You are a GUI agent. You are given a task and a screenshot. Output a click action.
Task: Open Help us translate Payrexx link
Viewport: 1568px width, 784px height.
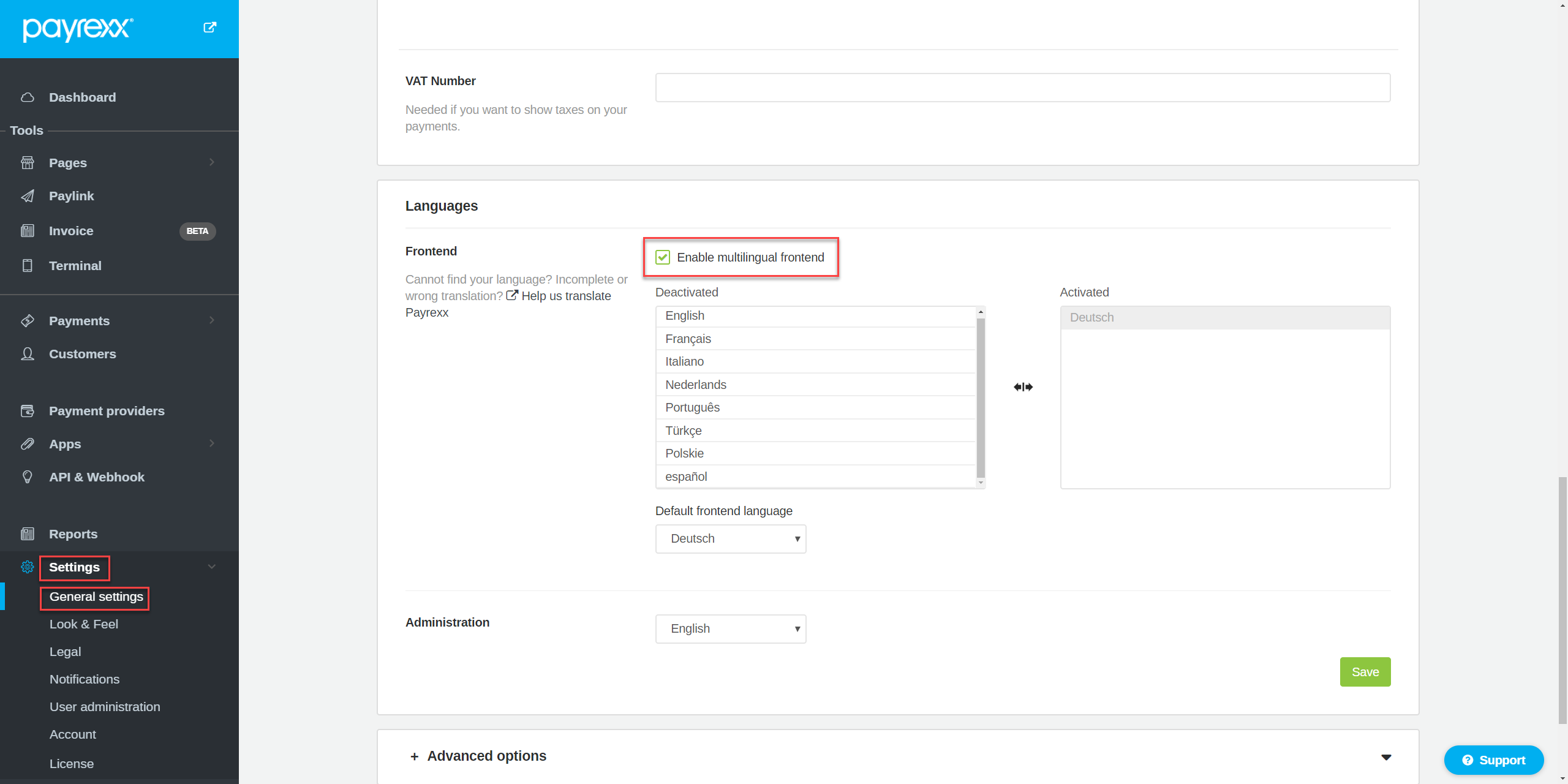click(x=565, y=296)
